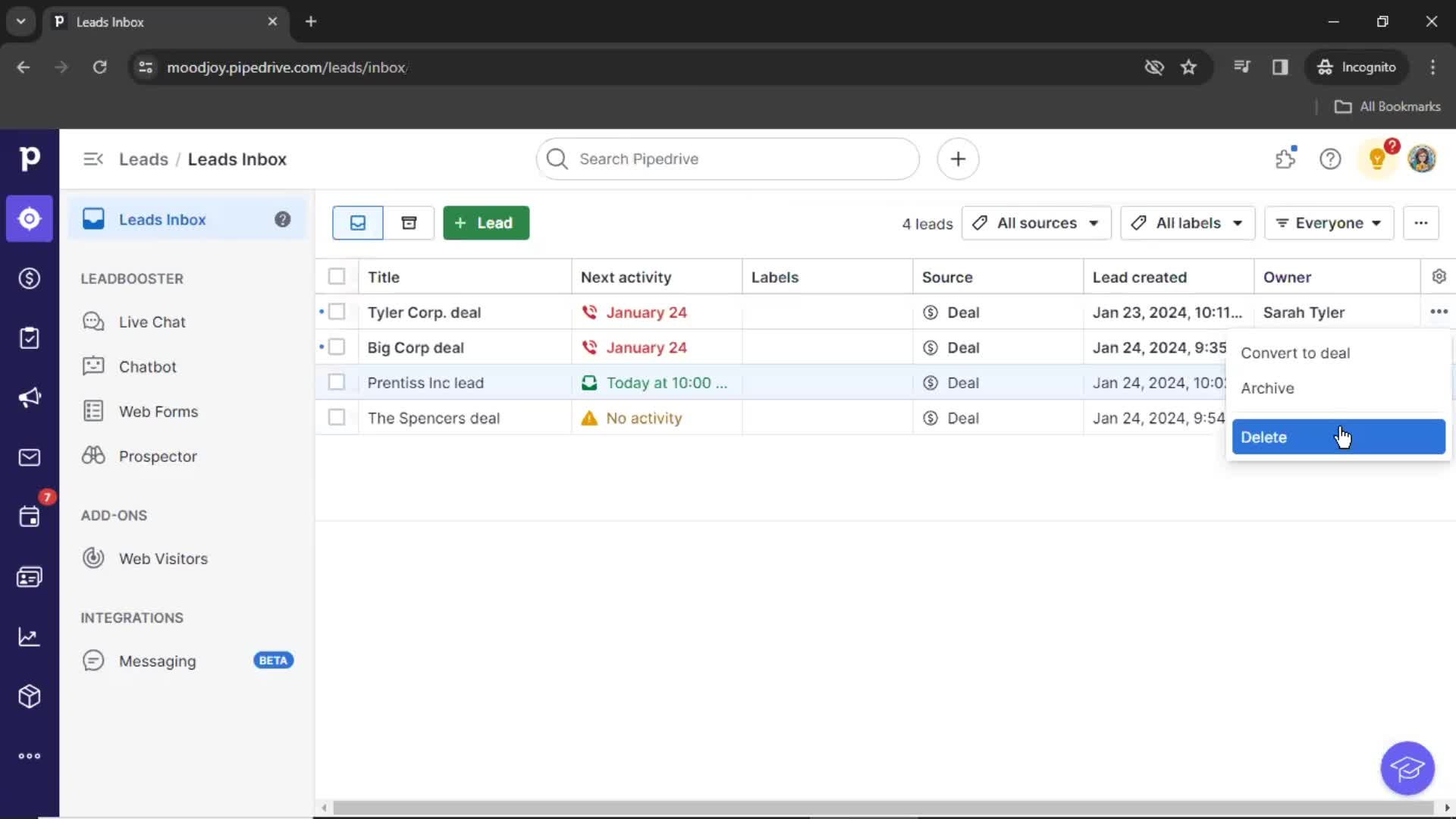1456x819 pixels.
Task: Toggle the select all leads checkbox
Action: 337,277
